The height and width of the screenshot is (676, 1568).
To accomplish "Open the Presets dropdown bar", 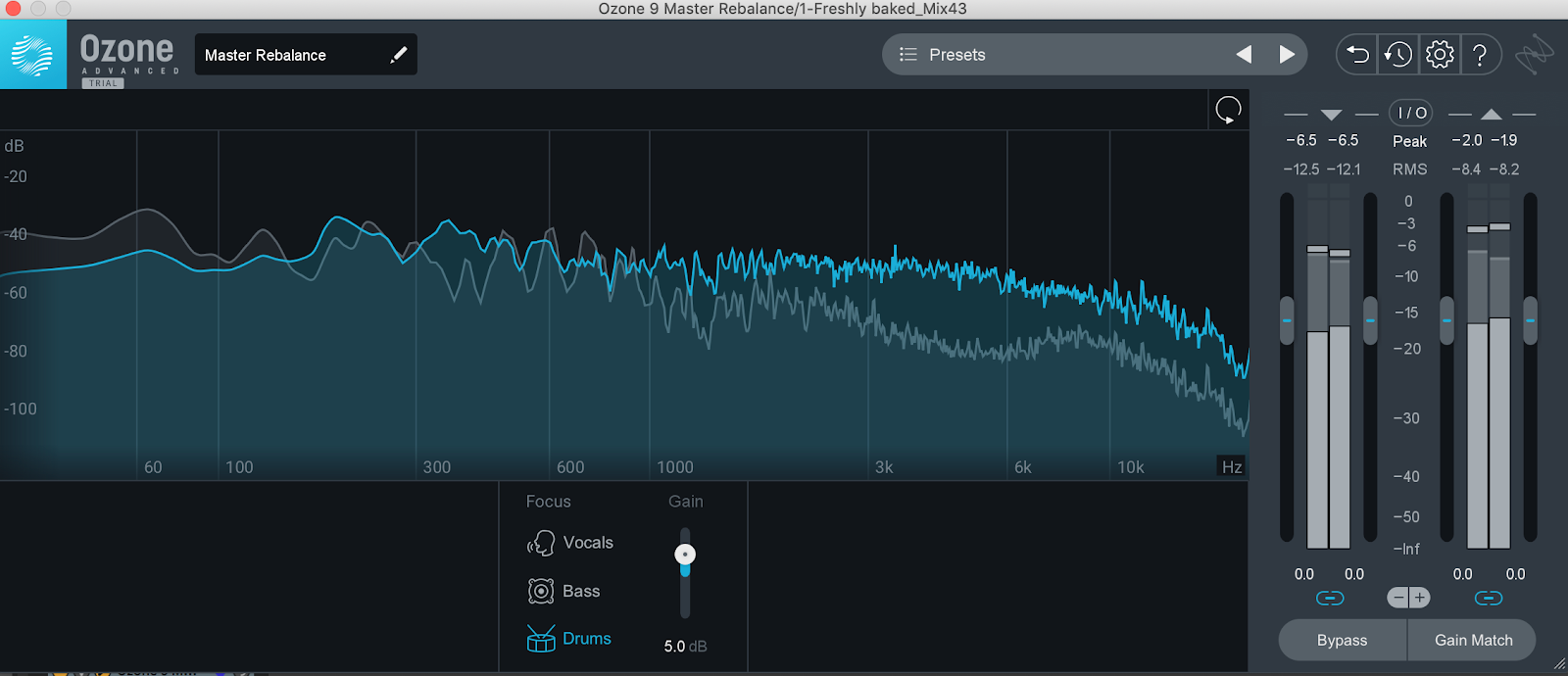I will tap(1095, 55).
